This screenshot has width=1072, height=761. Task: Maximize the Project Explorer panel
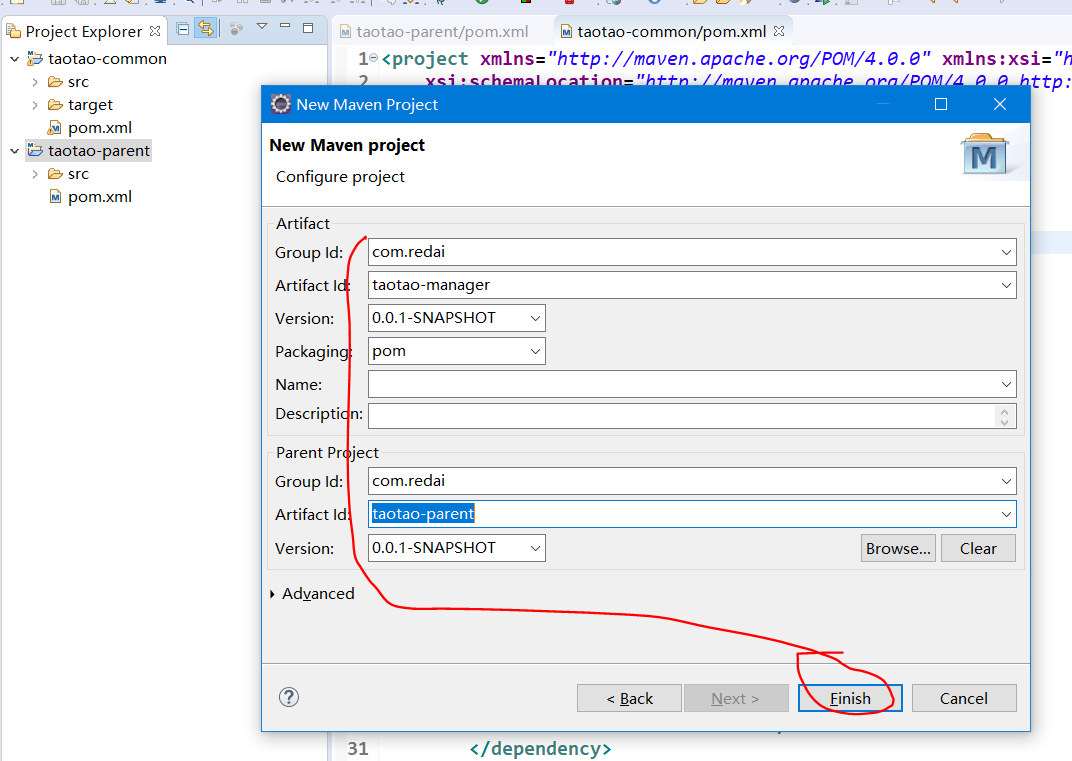(308, 28)
